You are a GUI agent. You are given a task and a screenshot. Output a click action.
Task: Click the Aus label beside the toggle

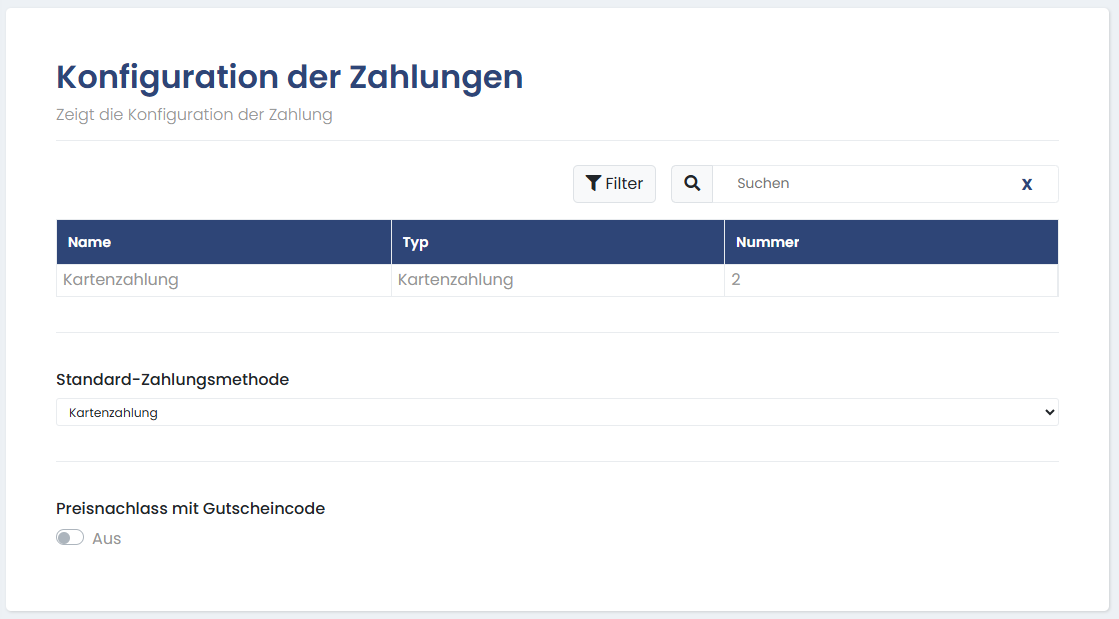coord(106,538)
